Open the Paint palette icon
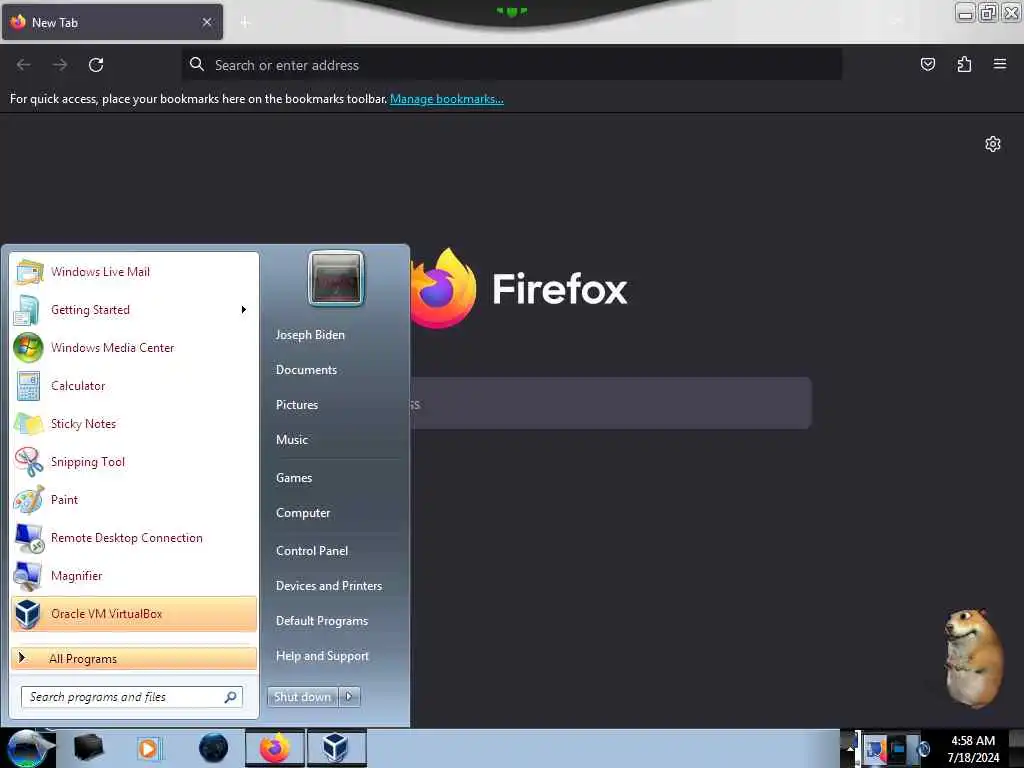The height and width of the screenshot is (768, 1024). pyautogui.click(x=29, y=500)
